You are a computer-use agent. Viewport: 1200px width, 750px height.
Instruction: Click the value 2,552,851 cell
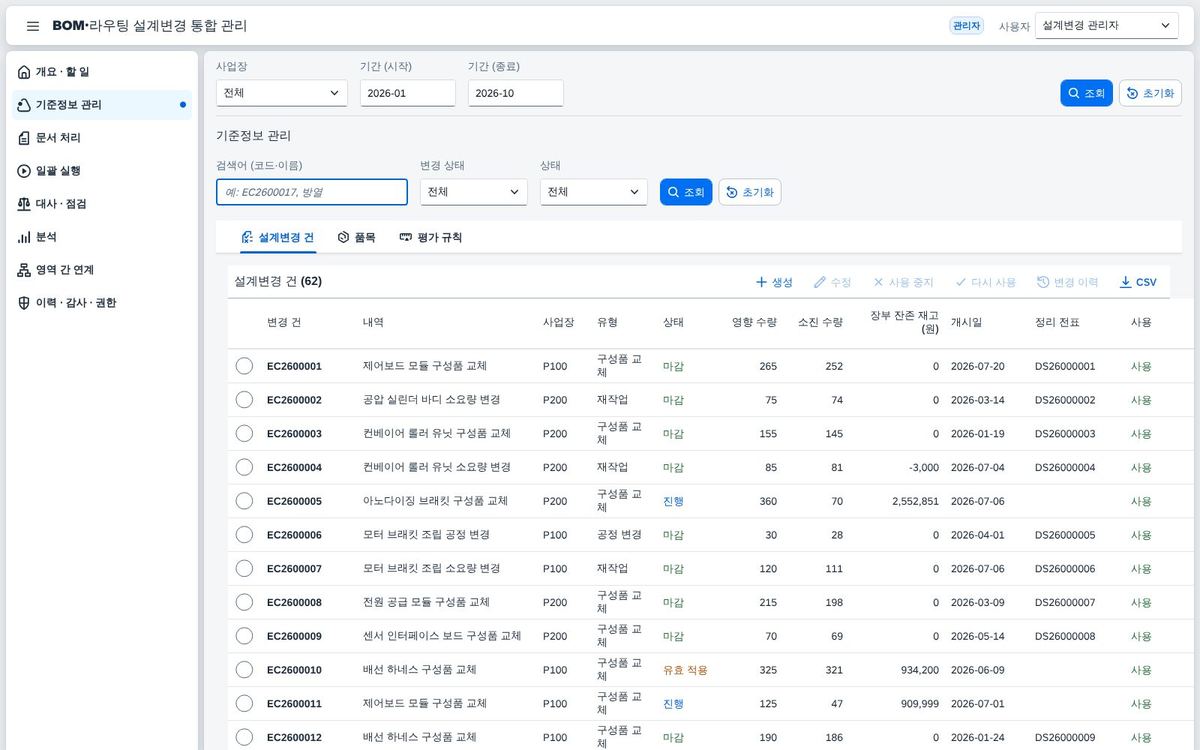point(915,501)
